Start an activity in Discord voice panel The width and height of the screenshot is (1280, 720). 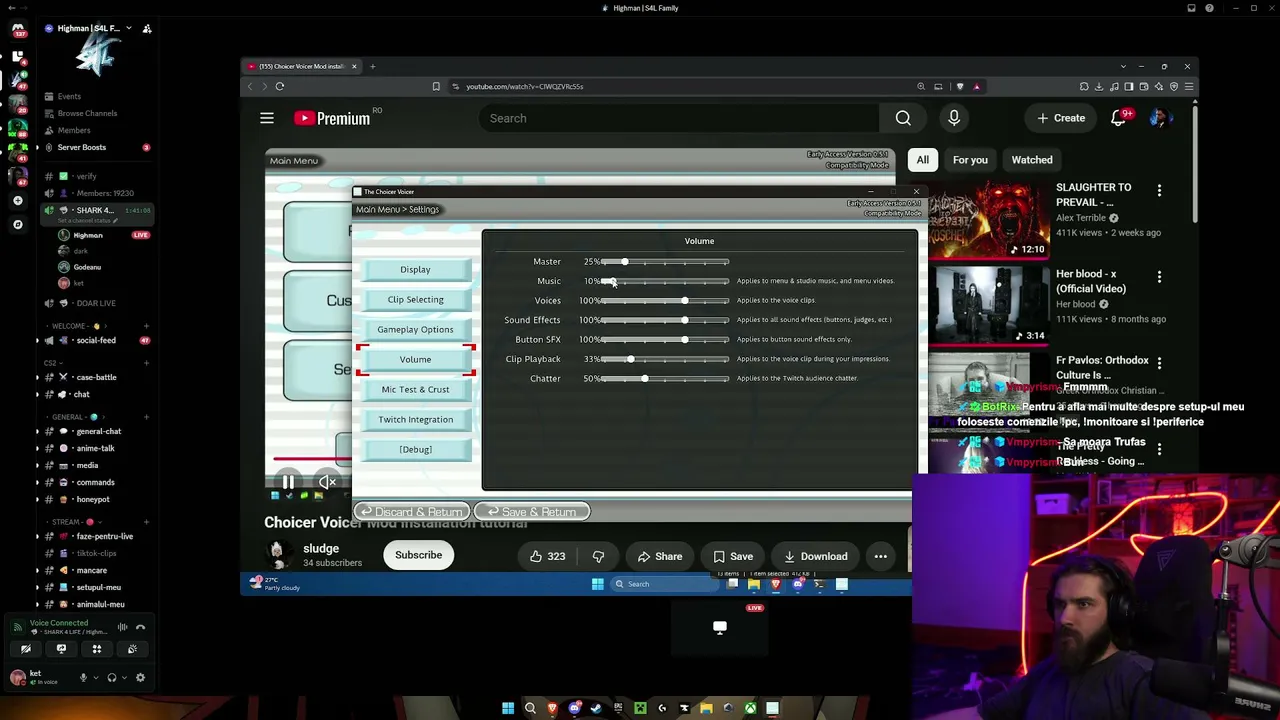(97, 649)
